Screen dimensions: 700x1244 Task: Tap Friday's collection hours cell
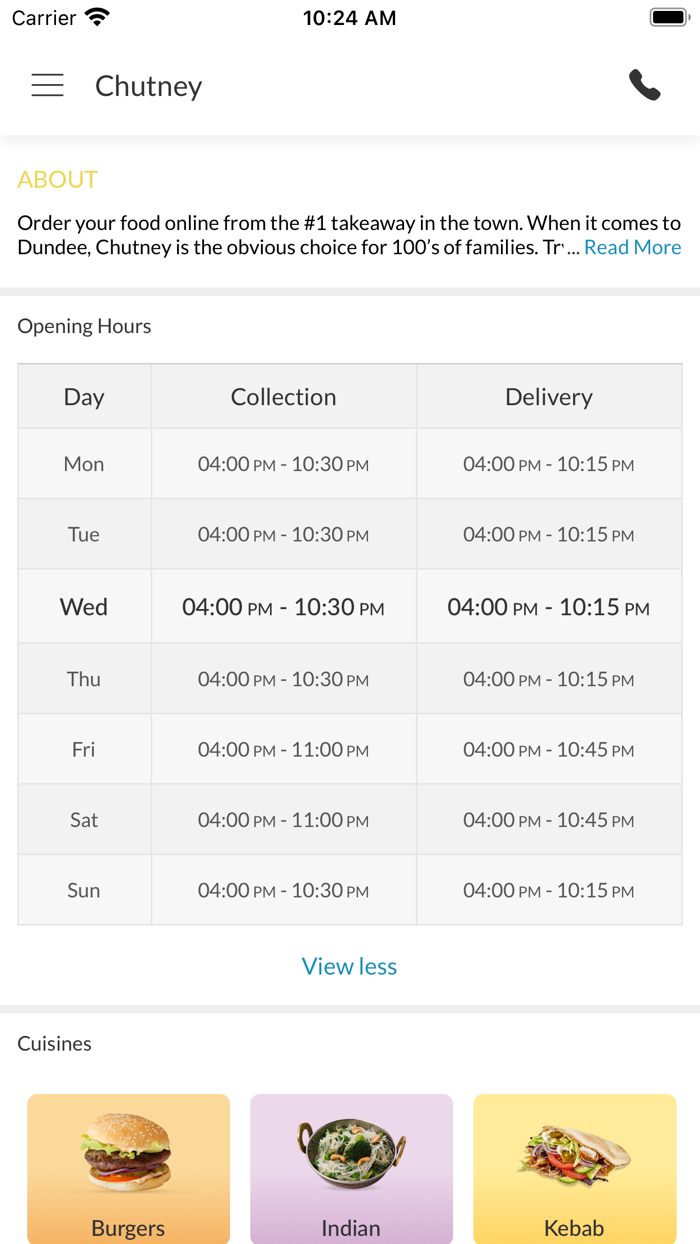[283, 750]
